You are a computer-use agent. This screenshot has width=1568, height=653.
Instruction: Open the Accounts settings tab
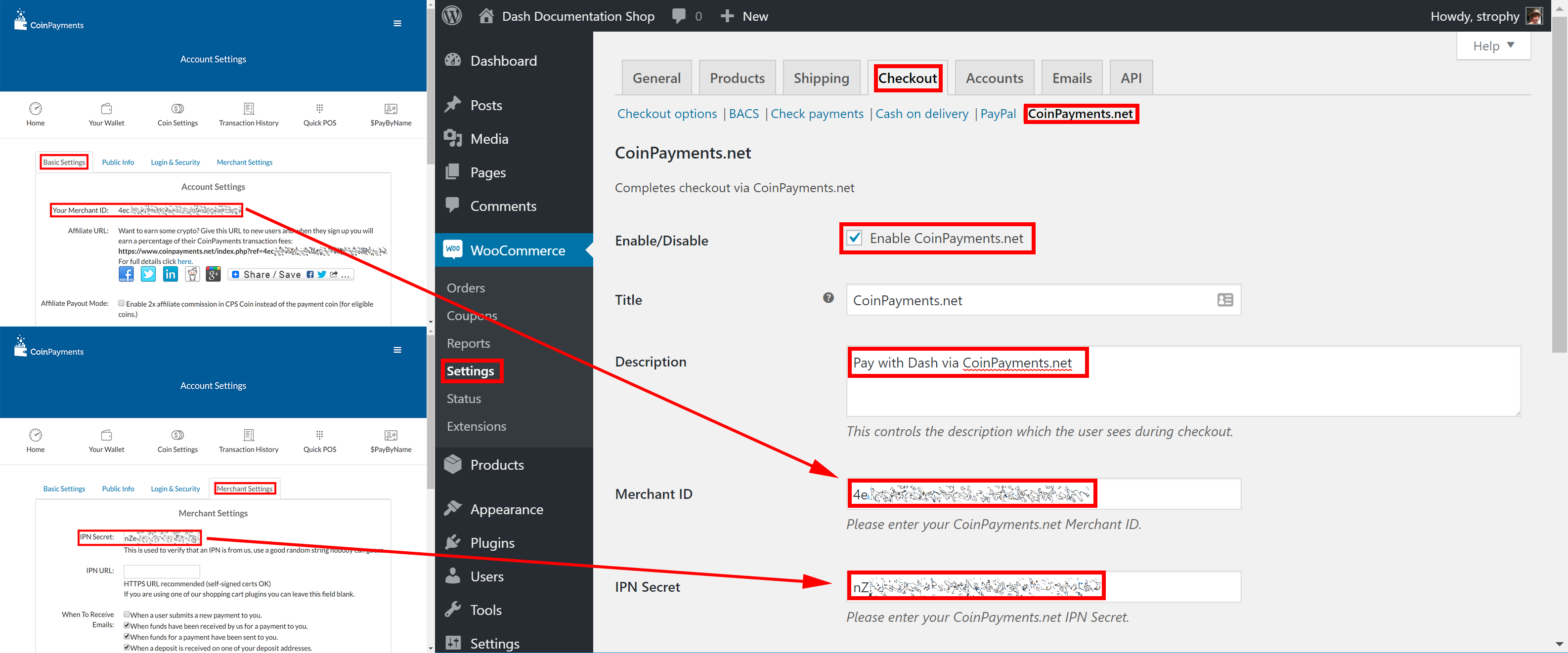pyautogui.click(x=995, y=78)
